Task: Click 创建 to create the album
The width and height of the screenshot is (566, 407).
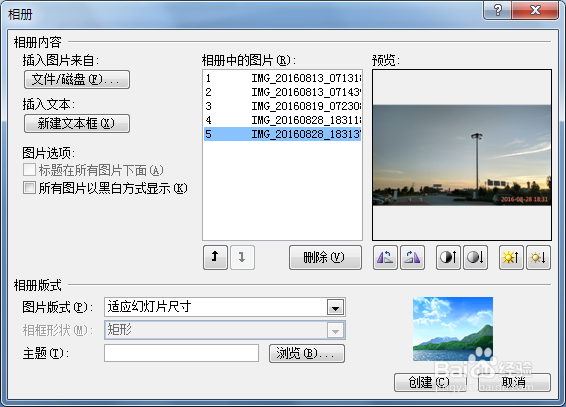Action: coord(430,382)
